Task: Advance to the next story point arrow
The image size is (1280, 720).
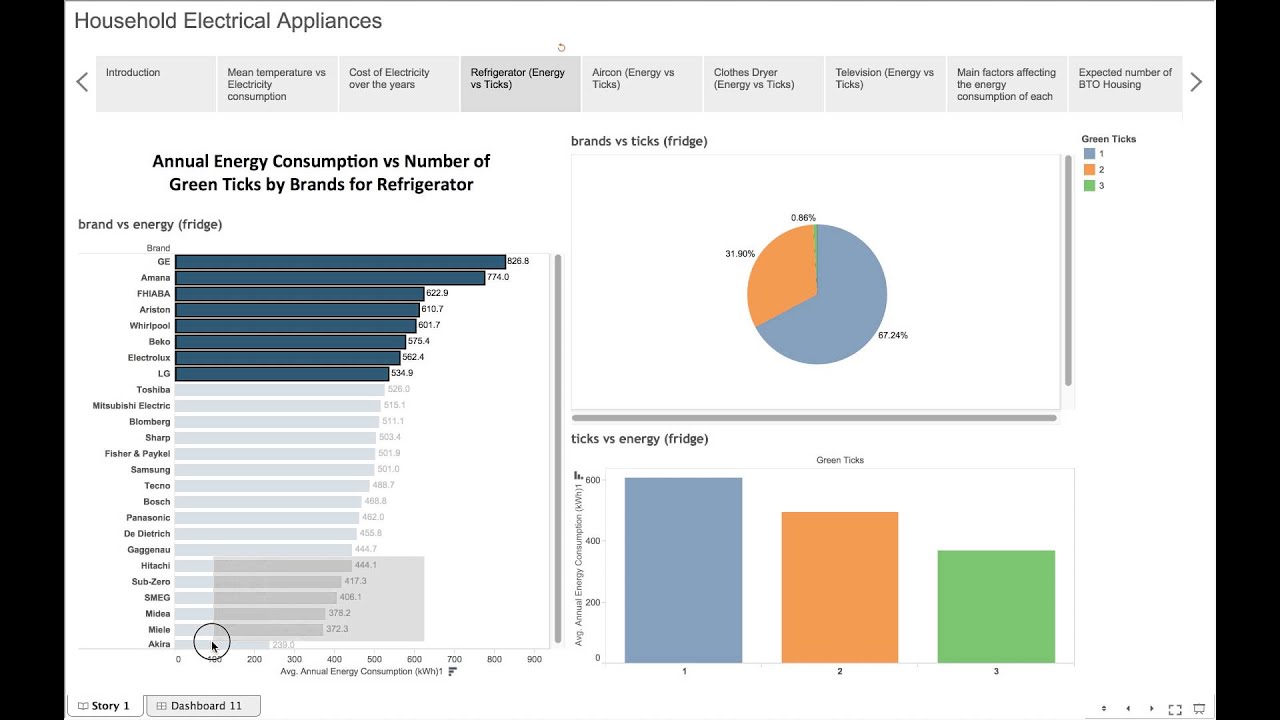Action: tap(1196, 83)
